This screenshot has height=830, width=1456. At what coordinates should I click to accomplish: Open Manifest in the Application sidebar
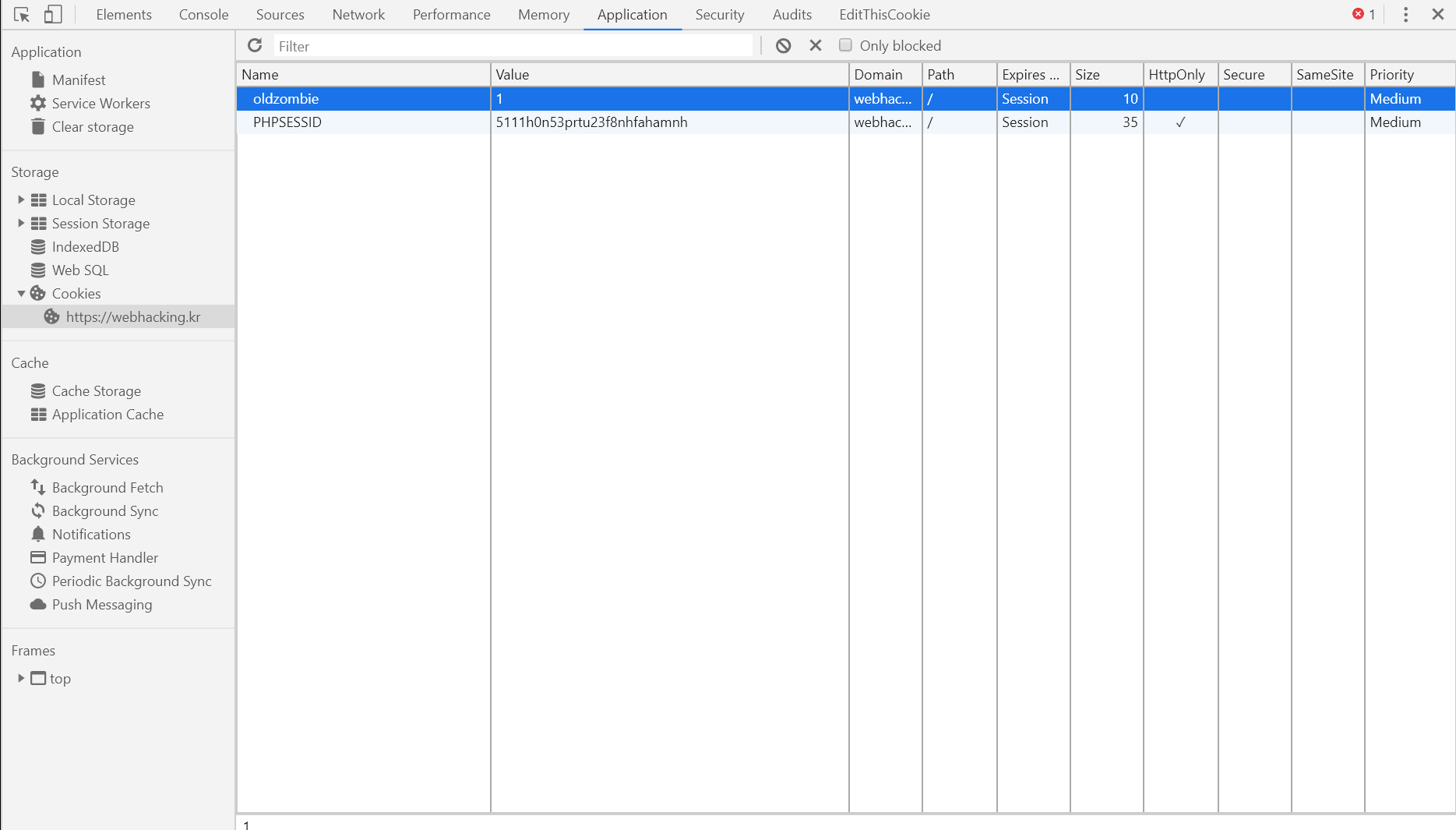pos(79,79)
